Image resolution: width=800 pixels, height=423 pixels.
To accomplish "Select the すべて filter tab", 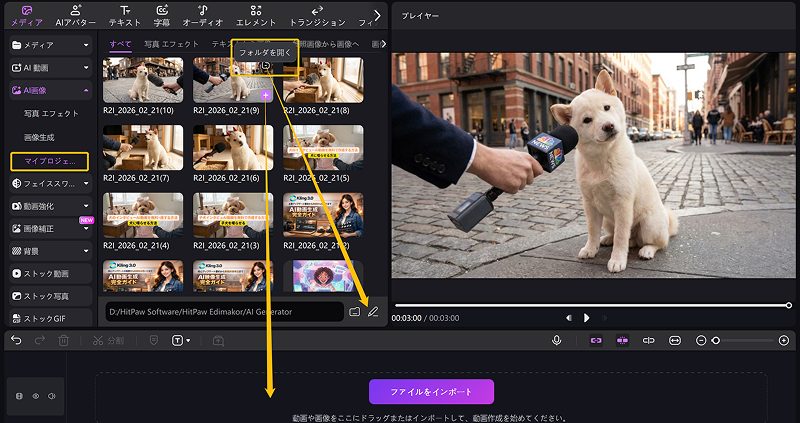I will [120, 44].
